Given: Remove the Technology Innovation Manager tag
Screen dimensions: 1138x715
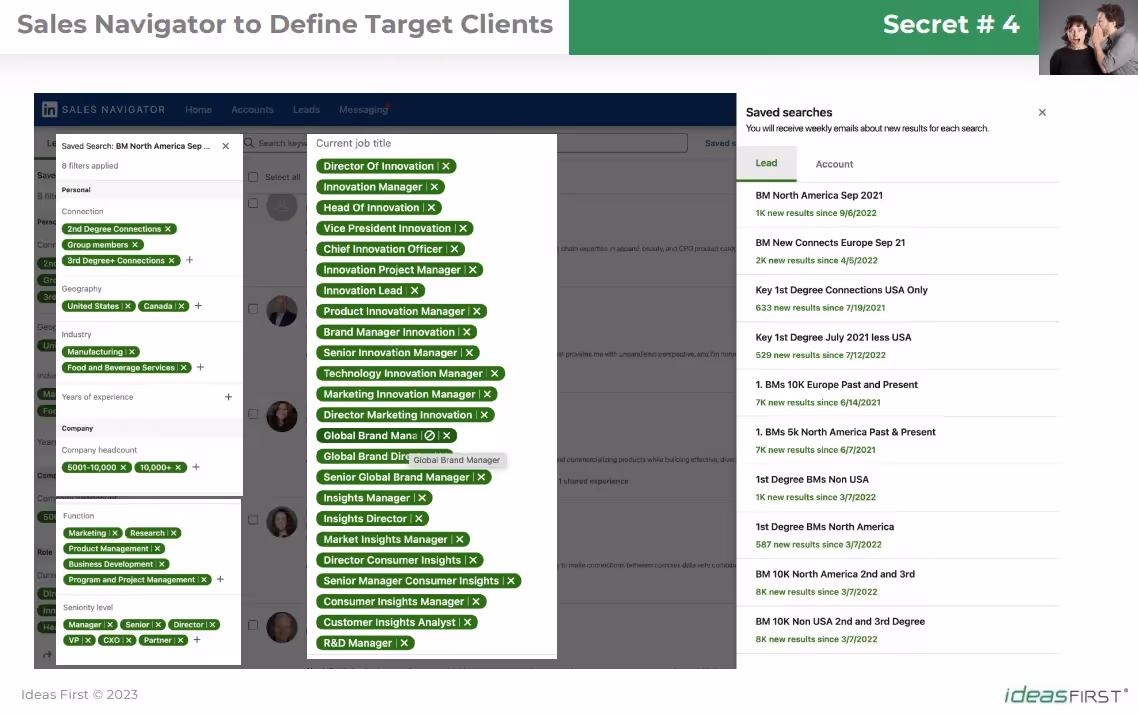Looking at the screenshot, I should coord(494,373).
